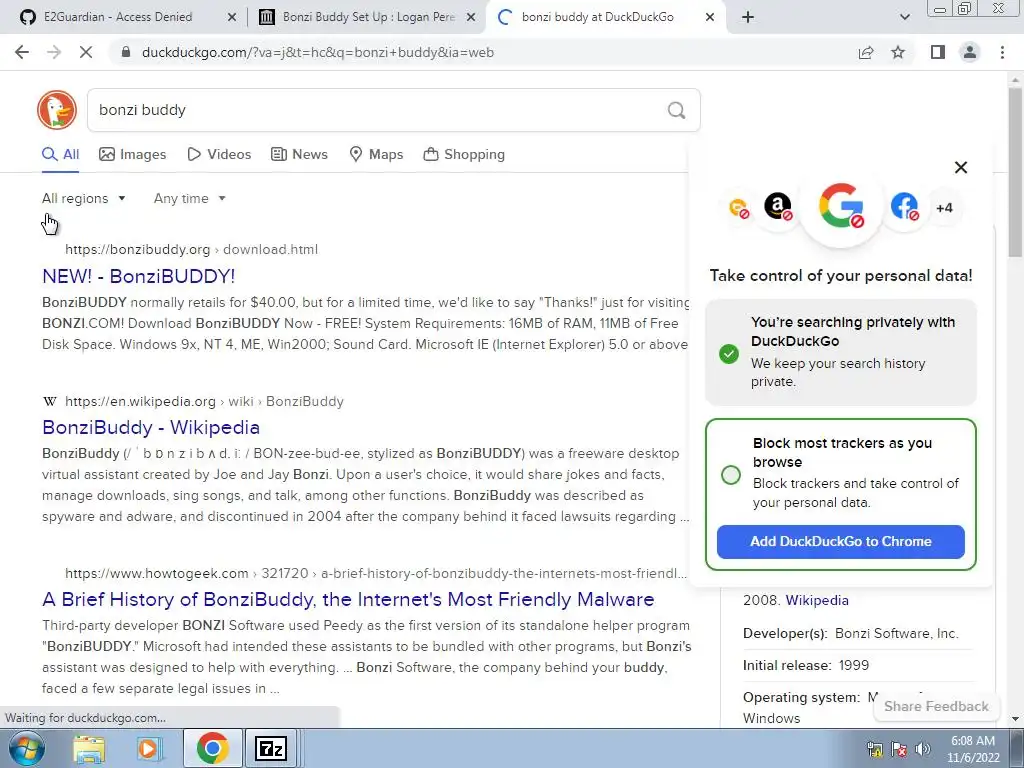The height and width of the screenshot is (768, 1024).
Task: Click the taskbar clock showing 6:08 AM
Action: tap(973, 749)
